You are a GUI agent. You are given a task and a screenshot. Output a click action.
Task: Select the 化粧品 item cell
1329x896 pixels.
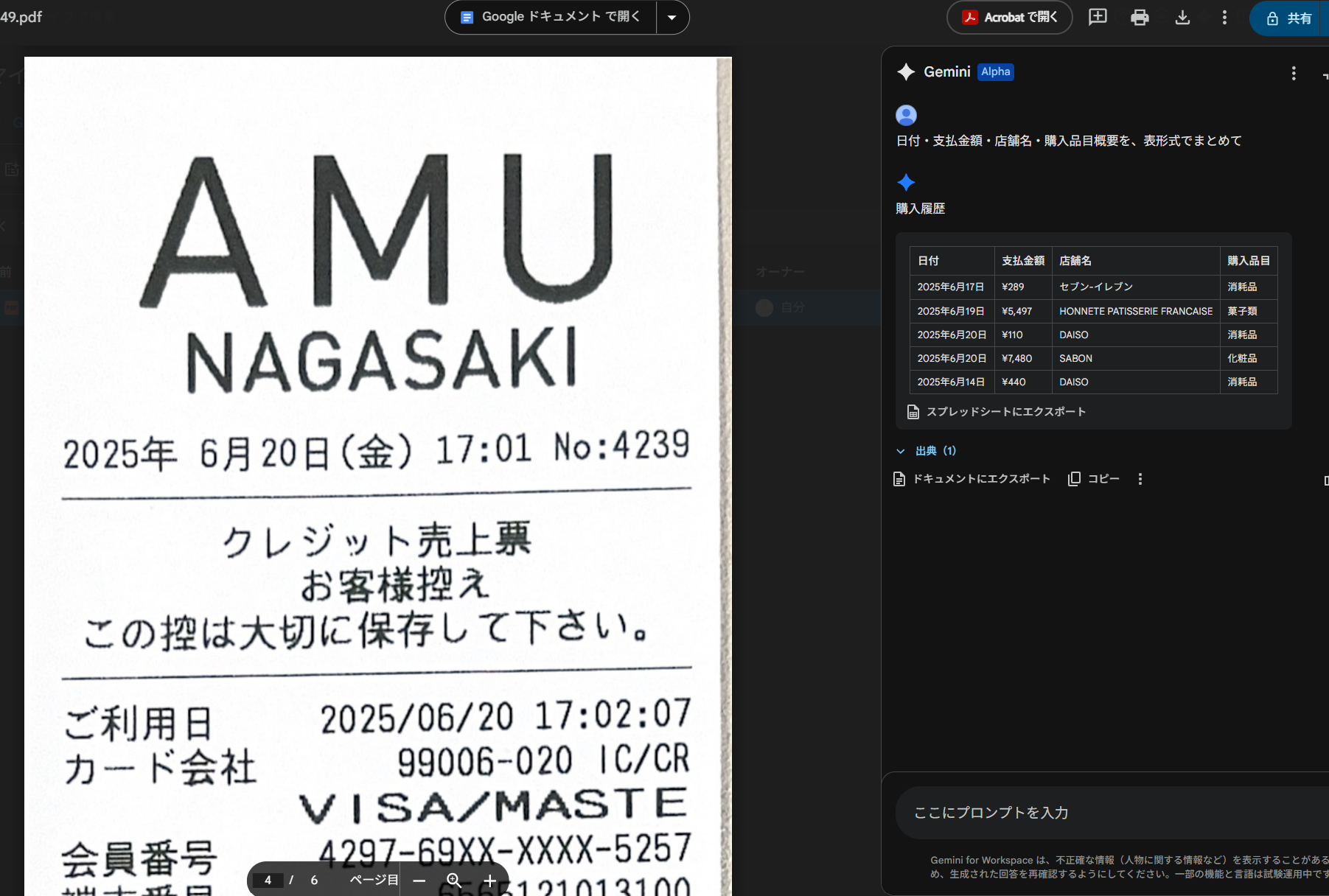(1249, 358)
